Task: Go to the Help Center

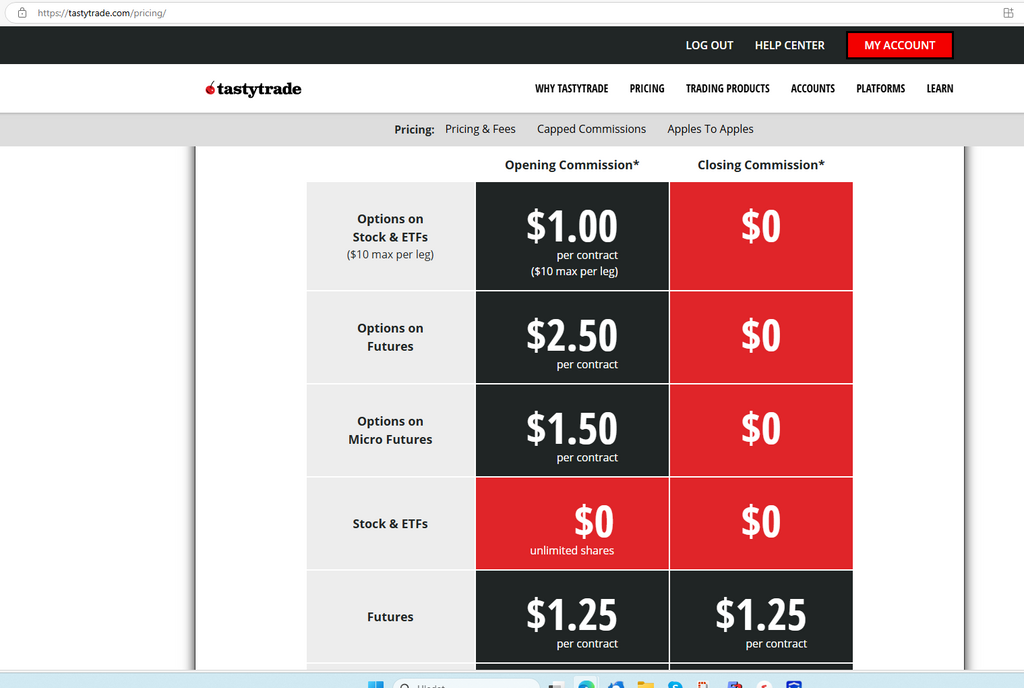Action: click(789, 45)
